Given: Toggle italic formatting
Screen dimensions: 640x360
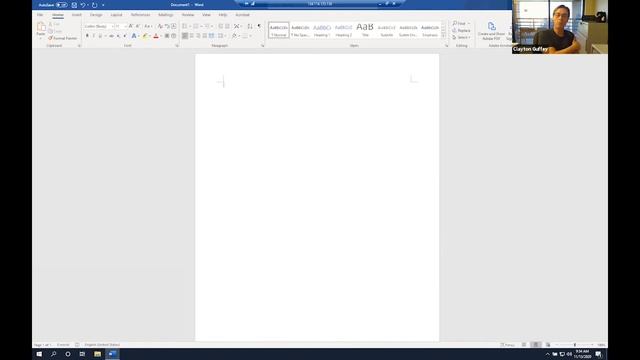Looking at the screenshot, I should [x=93, y=36].
